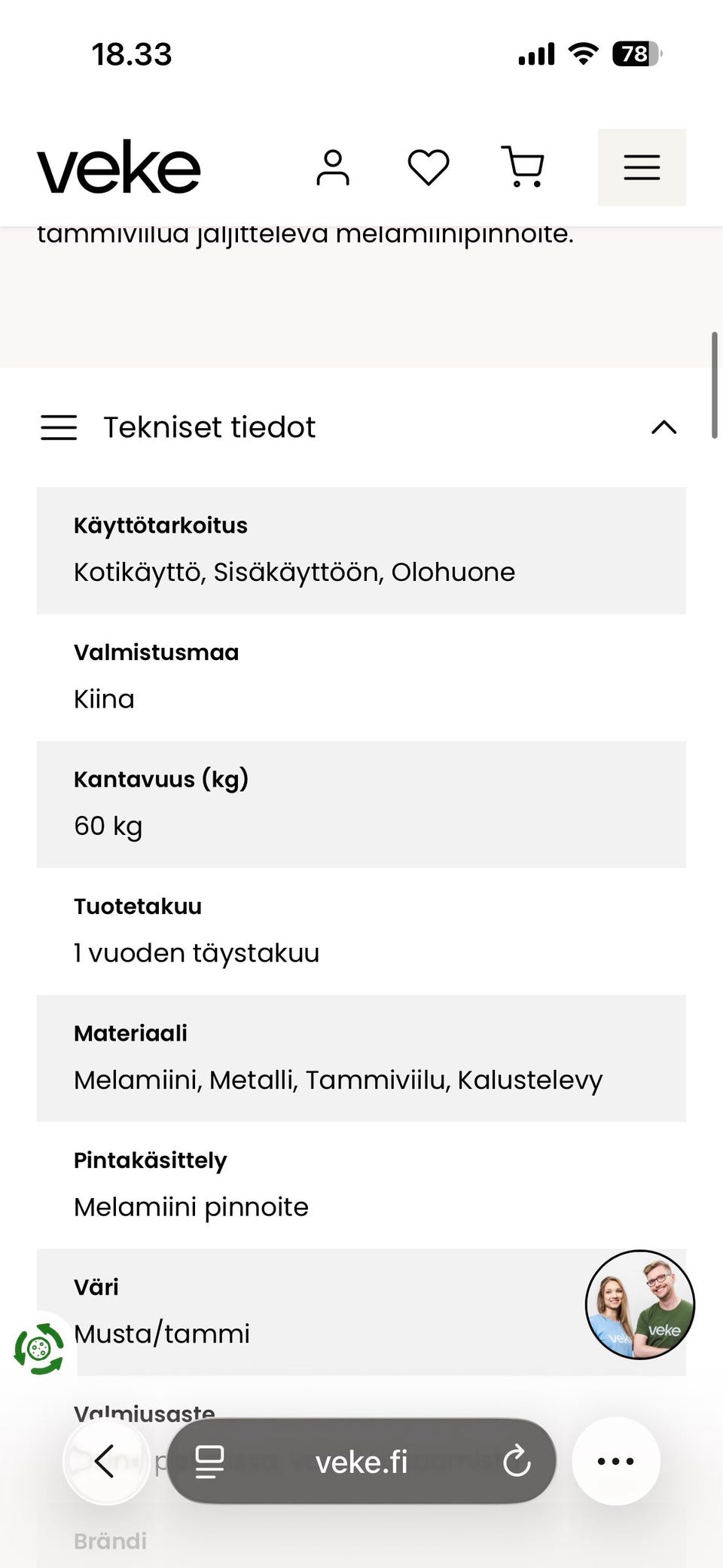Screen dimensions: 723x1568
Task: Open the Brändi section at the bottom
Action: pos(110,1540)
